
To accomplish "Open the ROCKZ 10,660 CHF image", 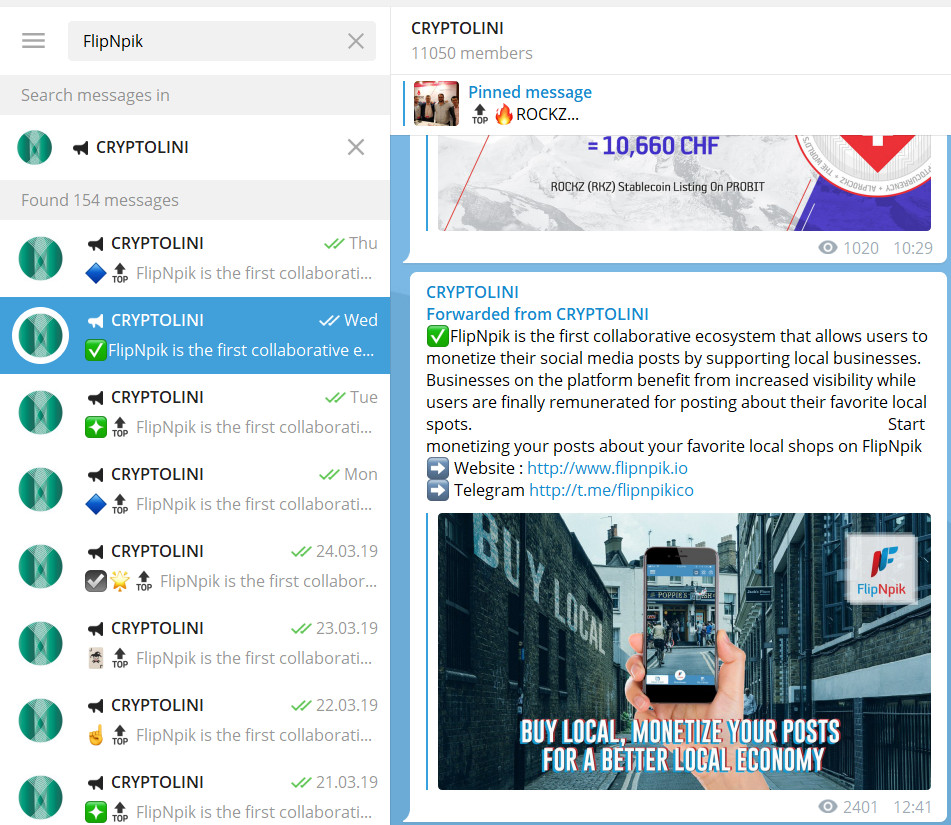I will coord(684,183).
